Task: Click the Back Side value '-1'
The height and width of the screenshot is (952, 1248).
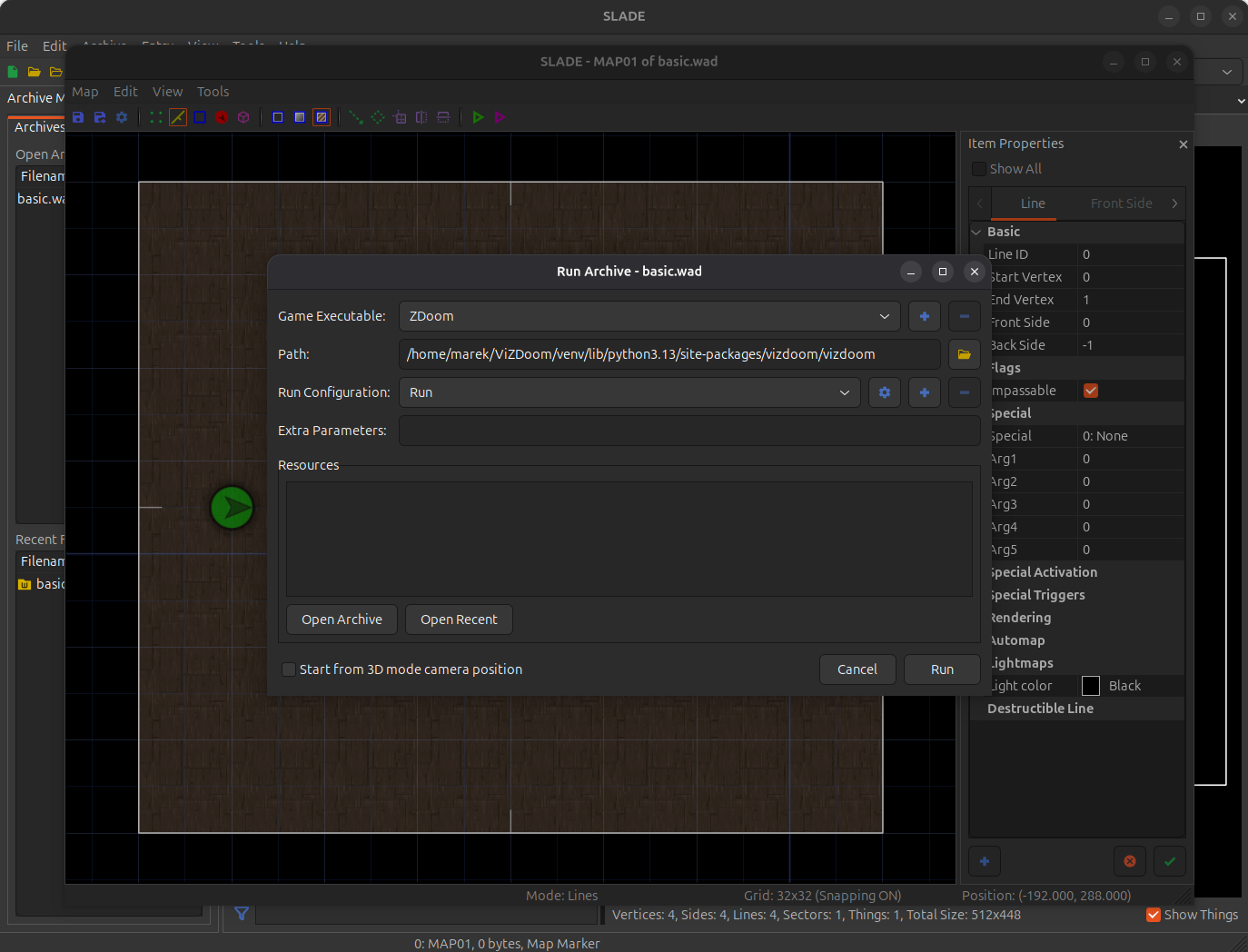Action: (x=1087, y=345)
